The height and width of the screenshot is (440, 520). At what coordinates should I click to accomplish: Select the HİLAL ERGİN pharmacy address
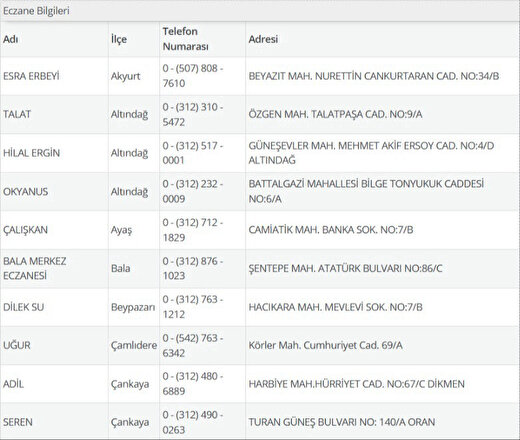(371, 153)
